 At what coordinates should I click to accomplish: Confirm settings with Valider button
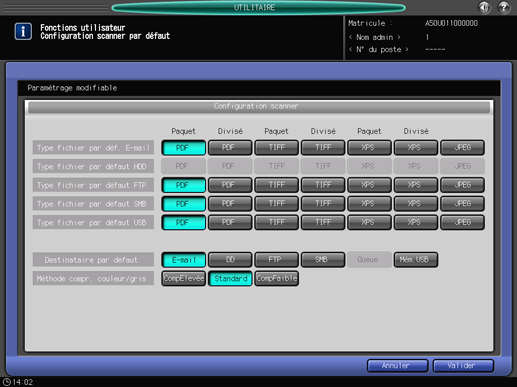tap(463, 366)
